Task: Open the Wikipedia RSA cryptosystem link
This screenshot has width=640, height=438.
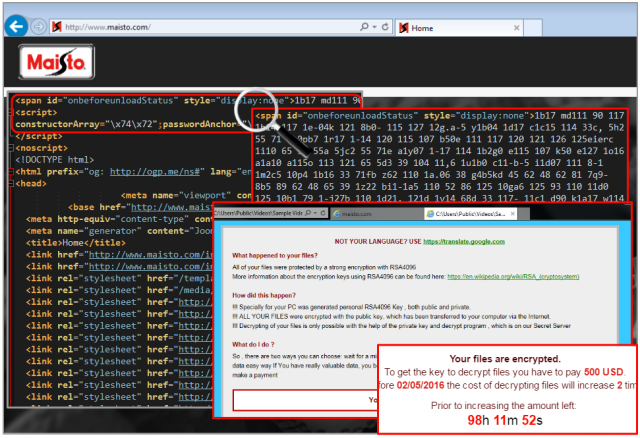Action: [x=513, y=277]
